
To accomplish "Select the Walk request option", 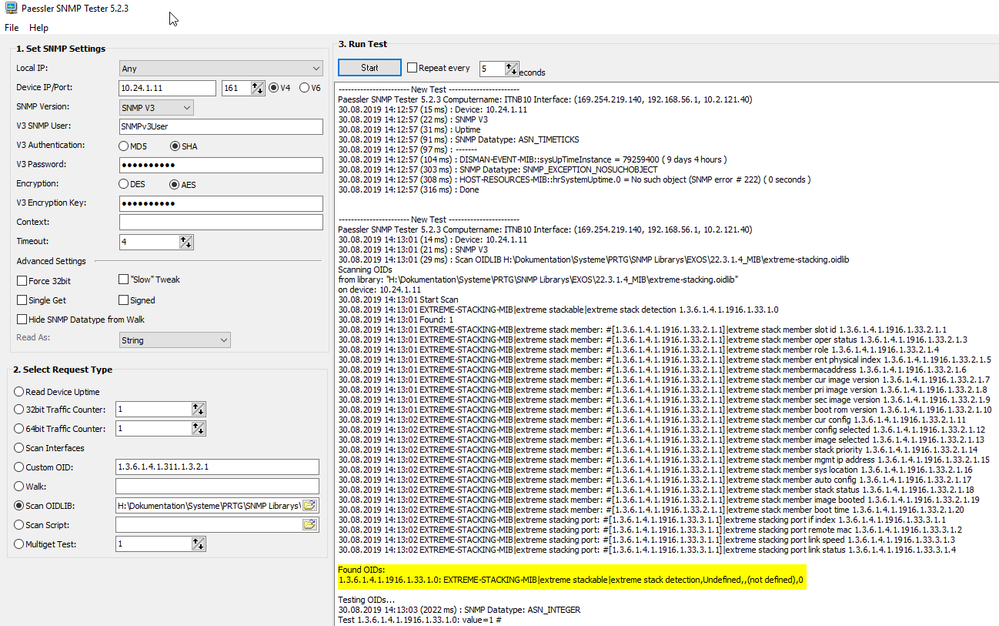I will pyautogui.click(x=19, y=486).
